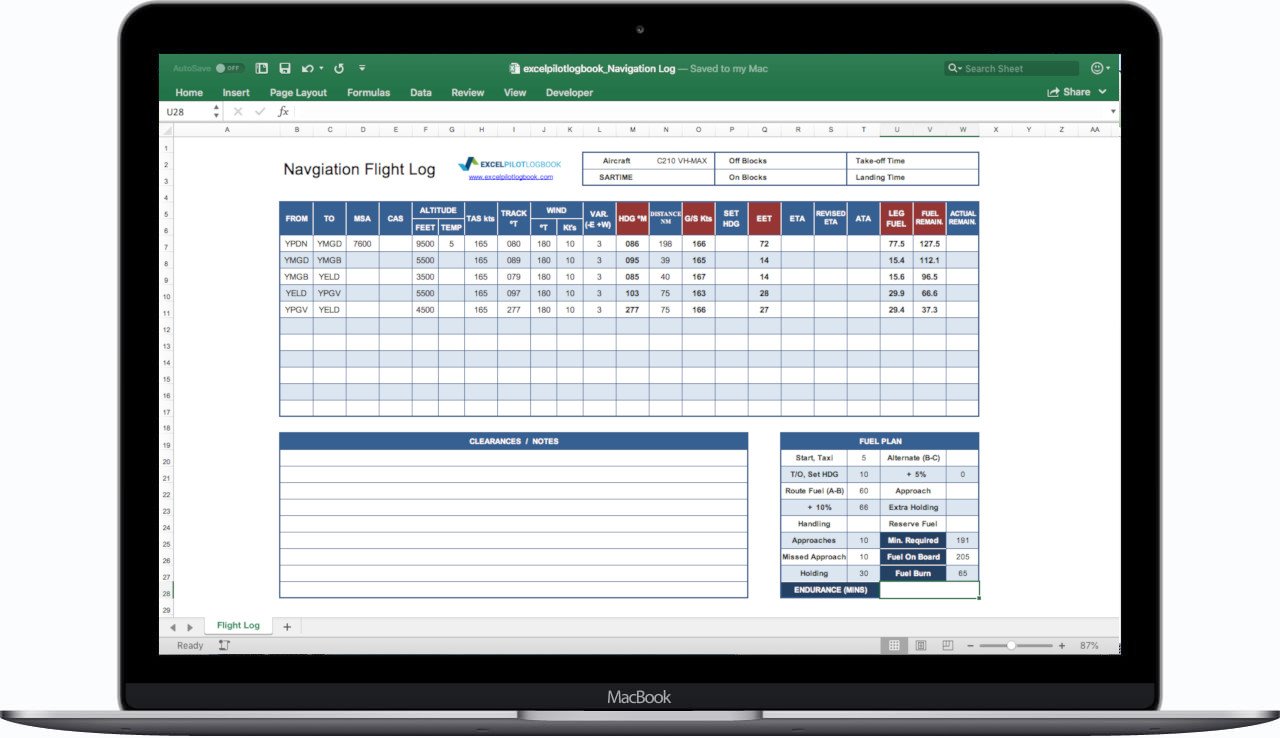Click the Share button
The height and width of the screenshot is (738, 1280).
coord(1069,92)
